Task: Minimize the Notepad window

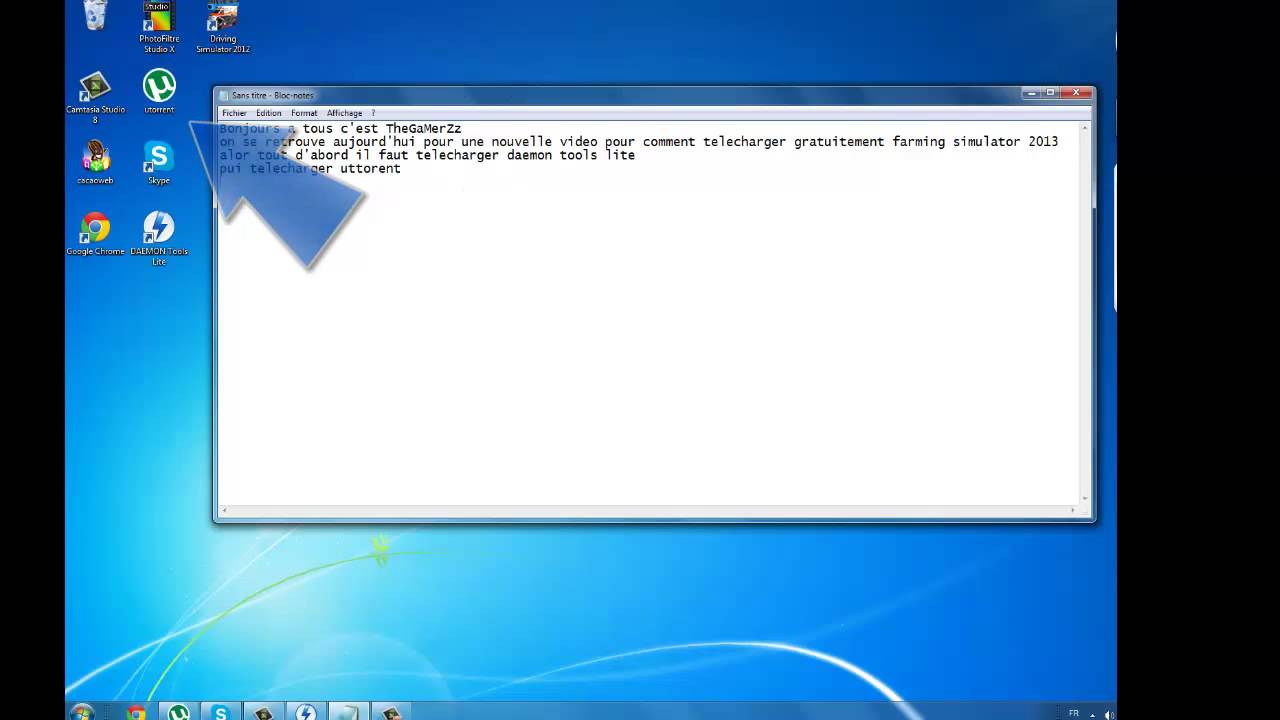Action: [x=1030, y=93]
